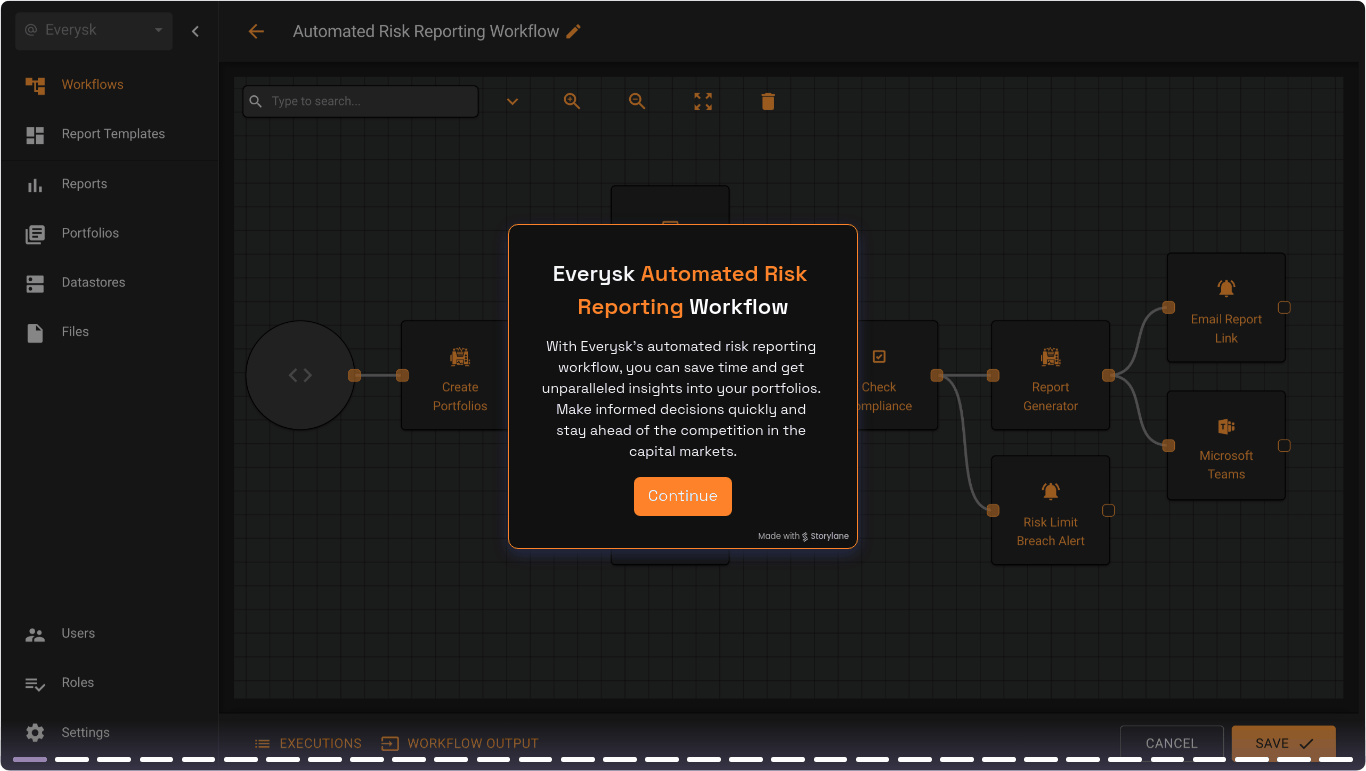The image size is (1366, 771).
Task: Fit the workflow to screen
Action: pos(703,101)
